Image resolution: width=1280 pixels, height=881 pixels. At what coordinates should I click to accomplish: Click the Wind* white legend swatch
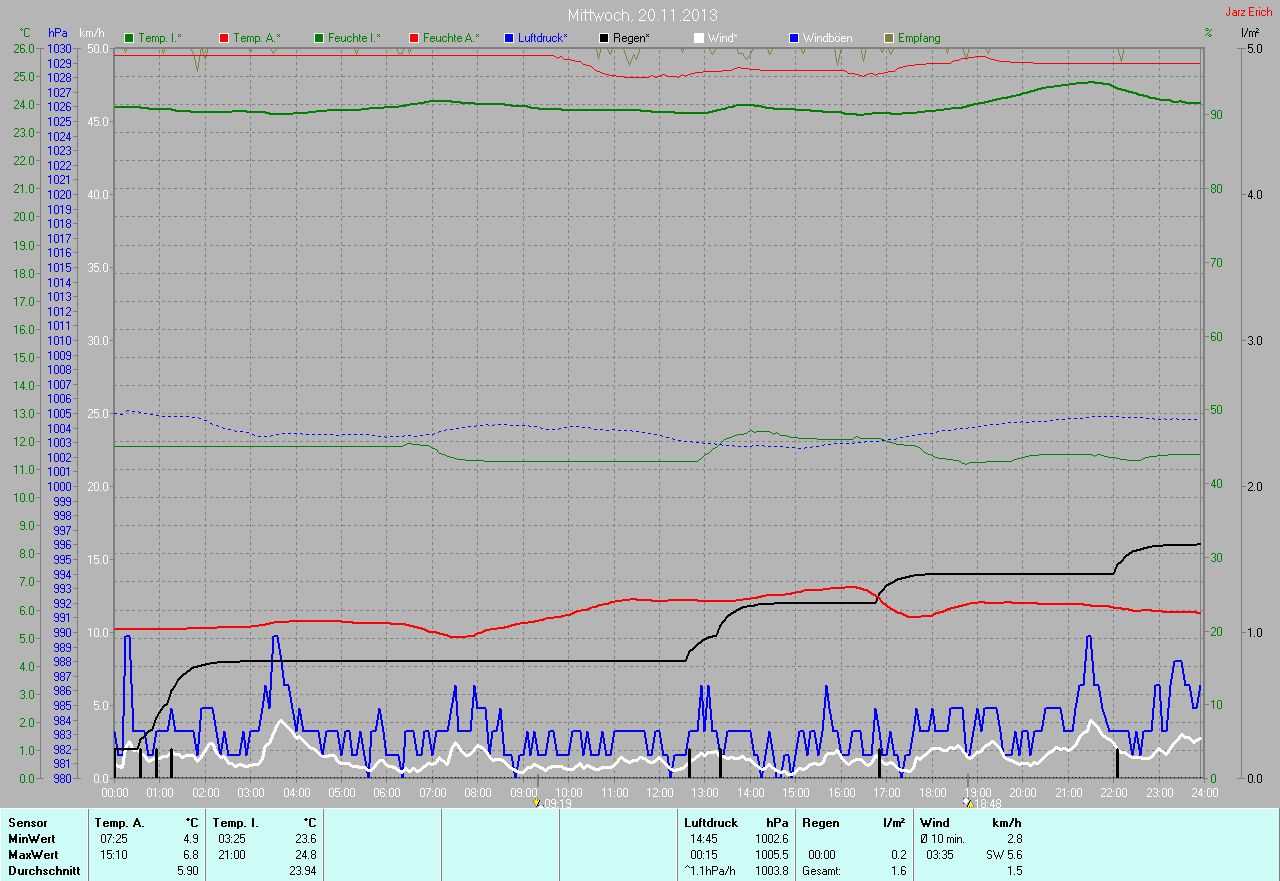coord(699,38)
